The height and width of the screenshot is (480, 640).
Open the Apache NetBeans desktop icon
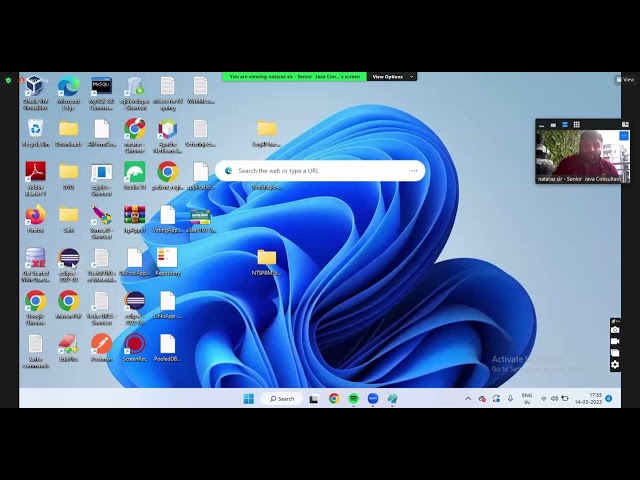[167, 129]
